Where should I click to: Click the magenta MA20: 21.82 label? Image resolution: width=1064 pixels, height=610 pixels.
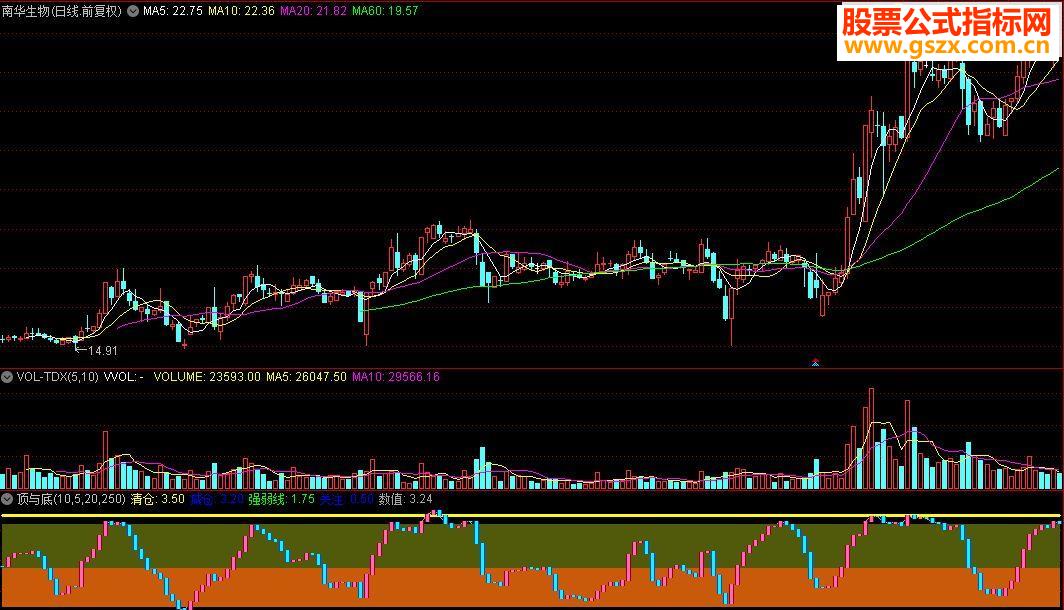click(313, 11)
